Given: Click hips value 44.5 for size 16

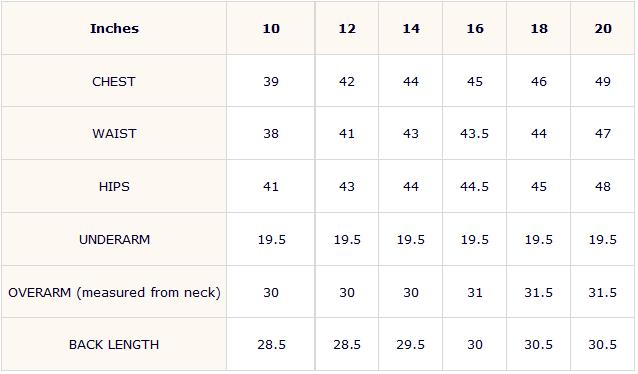Looking at the screenshot, I should [474, 186].
